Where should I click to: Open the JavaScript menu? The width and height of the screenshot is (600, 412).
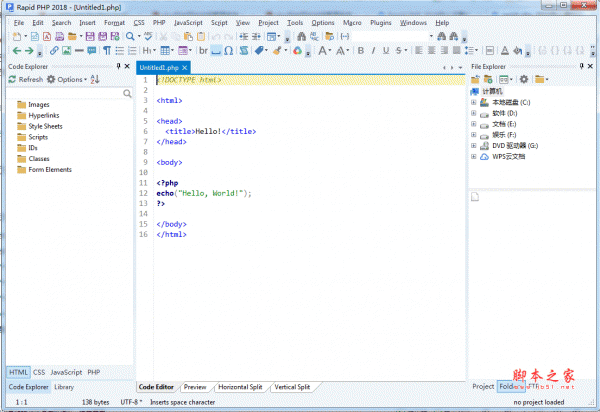pos(187,22)
